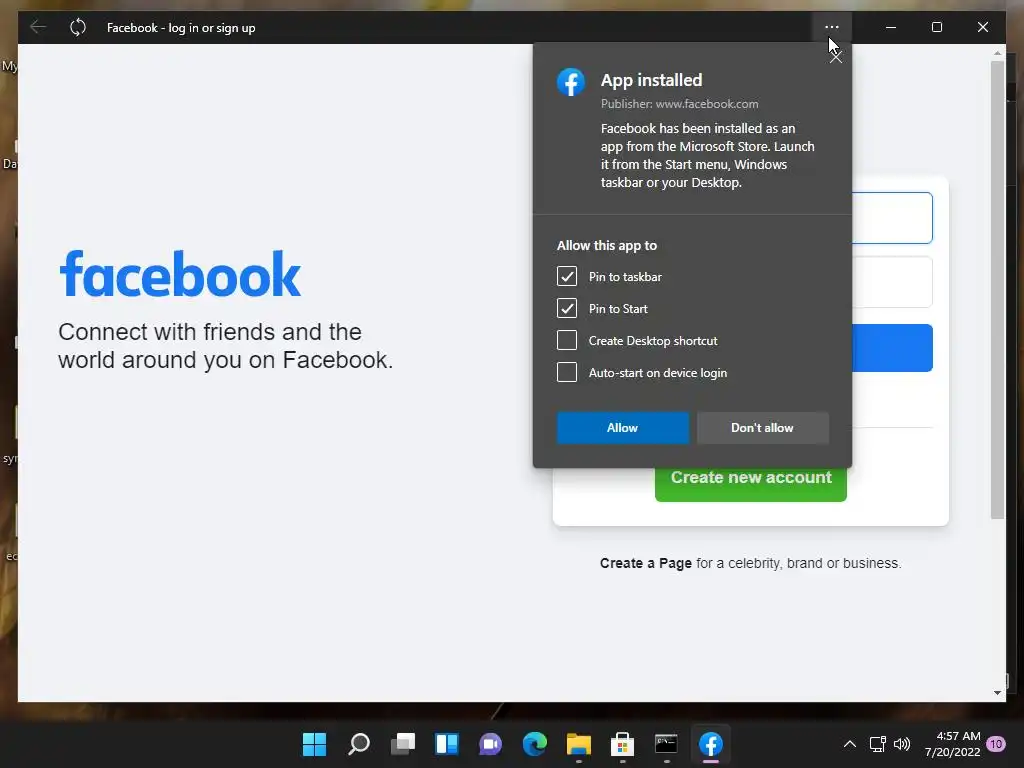Show hidden tray icons chevron

point(850,744)
